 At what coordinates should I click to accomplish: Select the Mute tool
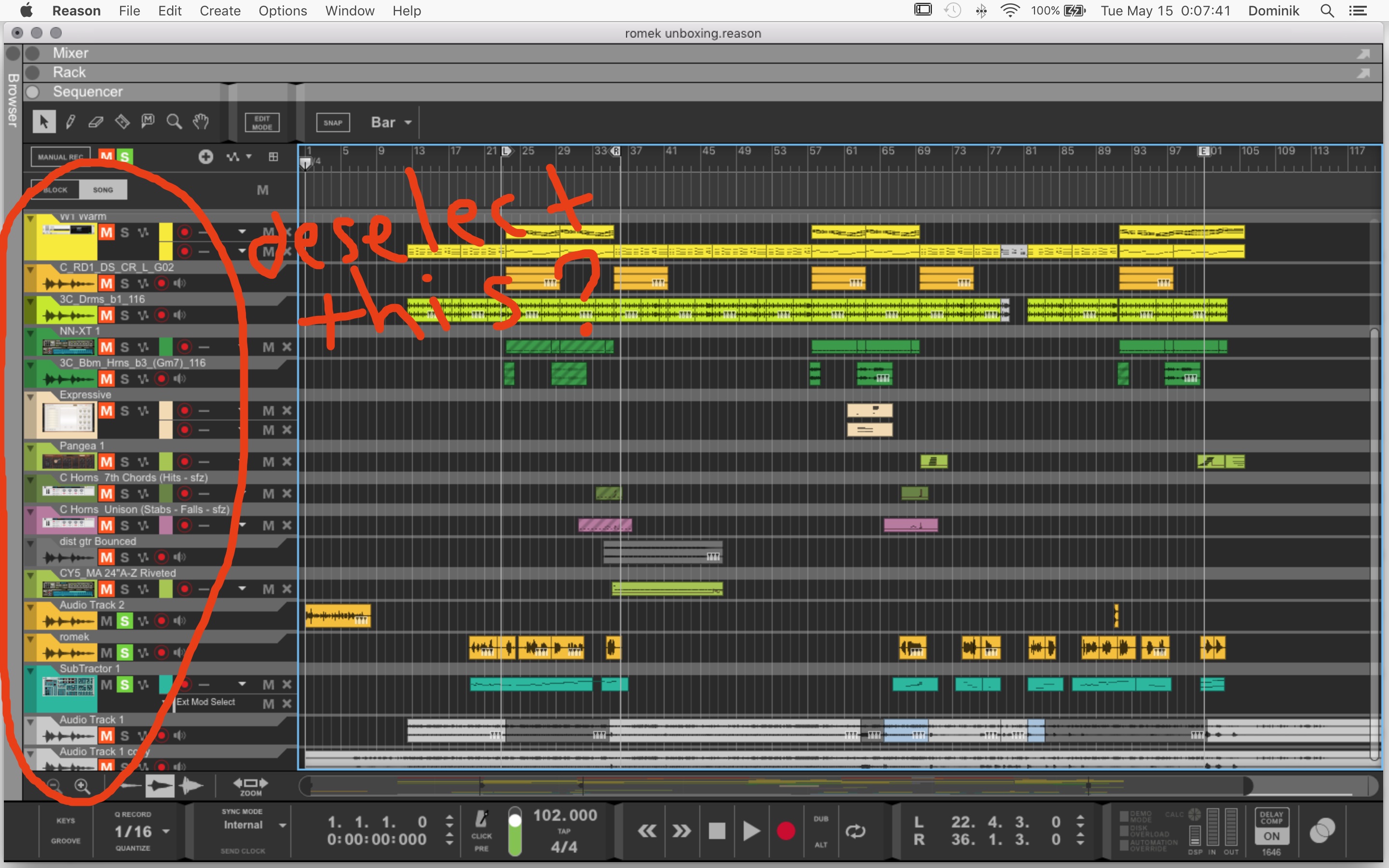tap(148, 121)
